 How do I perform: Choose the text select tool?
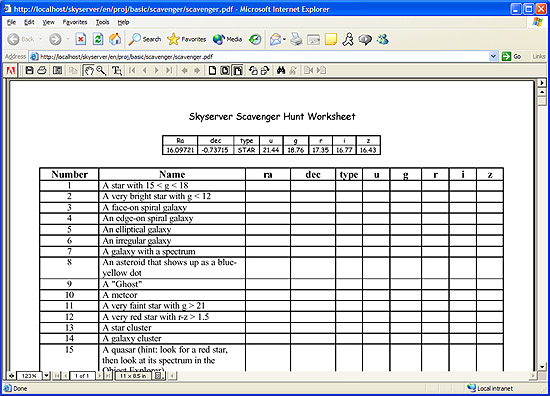tap(116, 71)
